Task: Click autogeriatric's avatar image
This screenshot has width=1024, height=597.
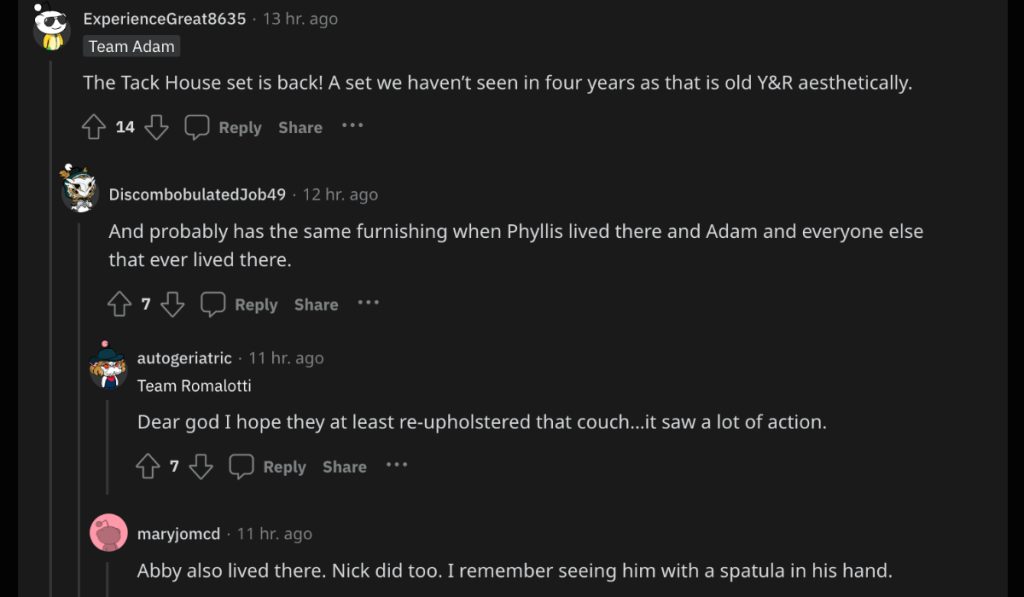Action: (x=107, y=366)
